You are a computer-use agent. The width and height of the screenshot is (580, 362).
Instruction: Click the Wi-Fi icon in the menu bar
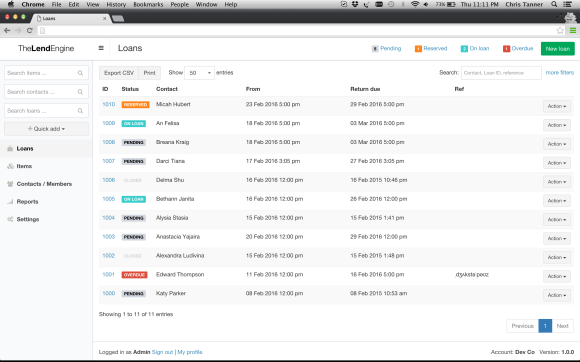tap(415, 4)
